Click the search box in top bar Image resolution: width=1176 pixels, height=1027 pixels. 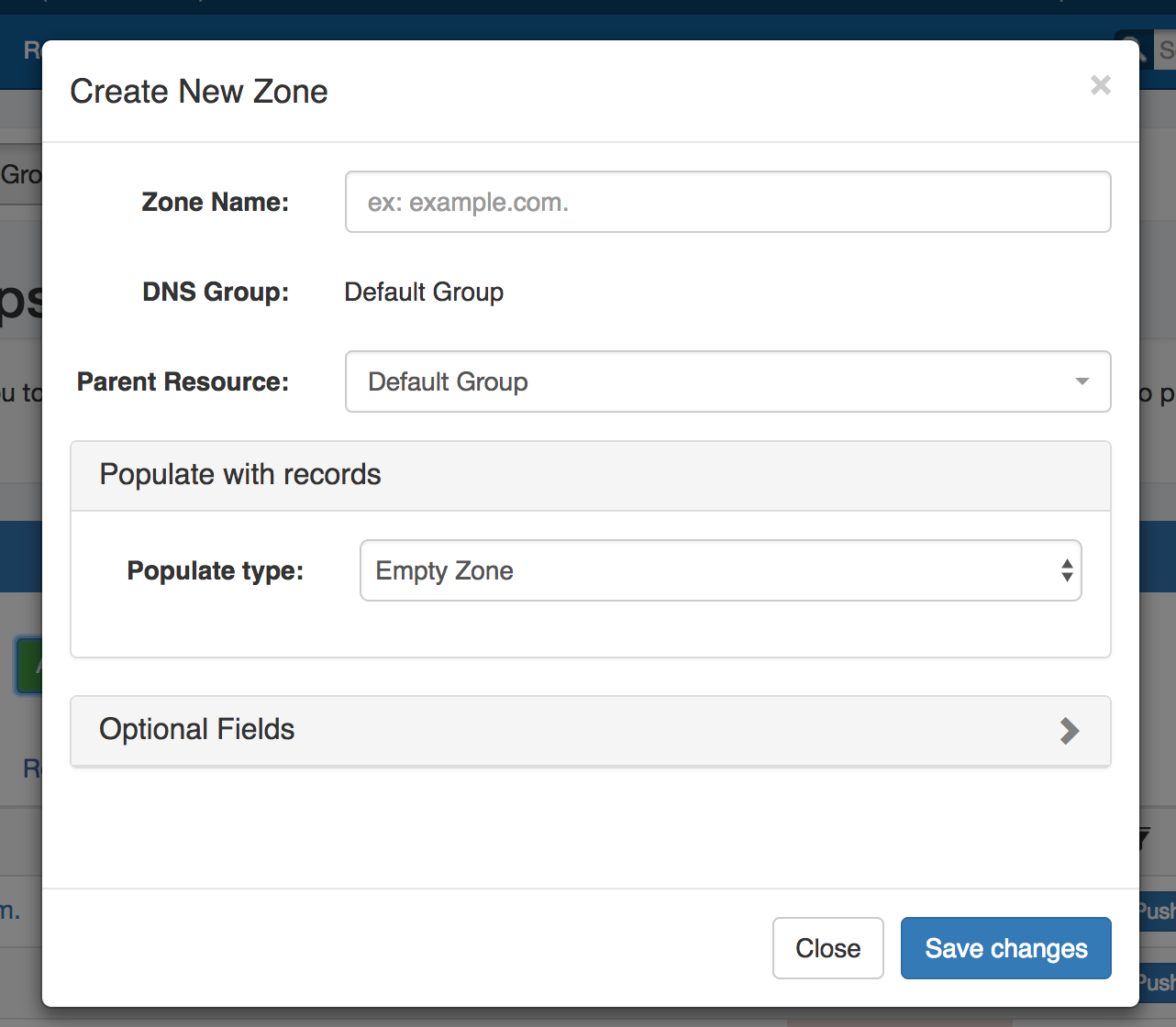1165,50
